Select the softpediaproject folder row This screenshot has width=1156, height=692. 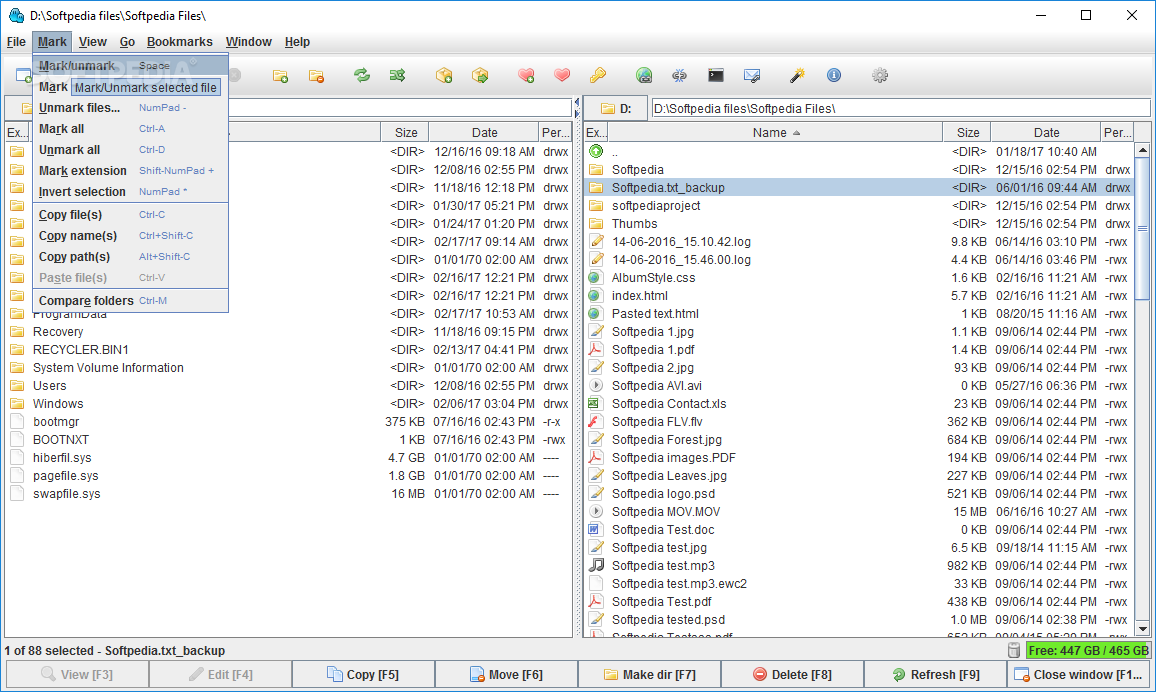point(859,206)
